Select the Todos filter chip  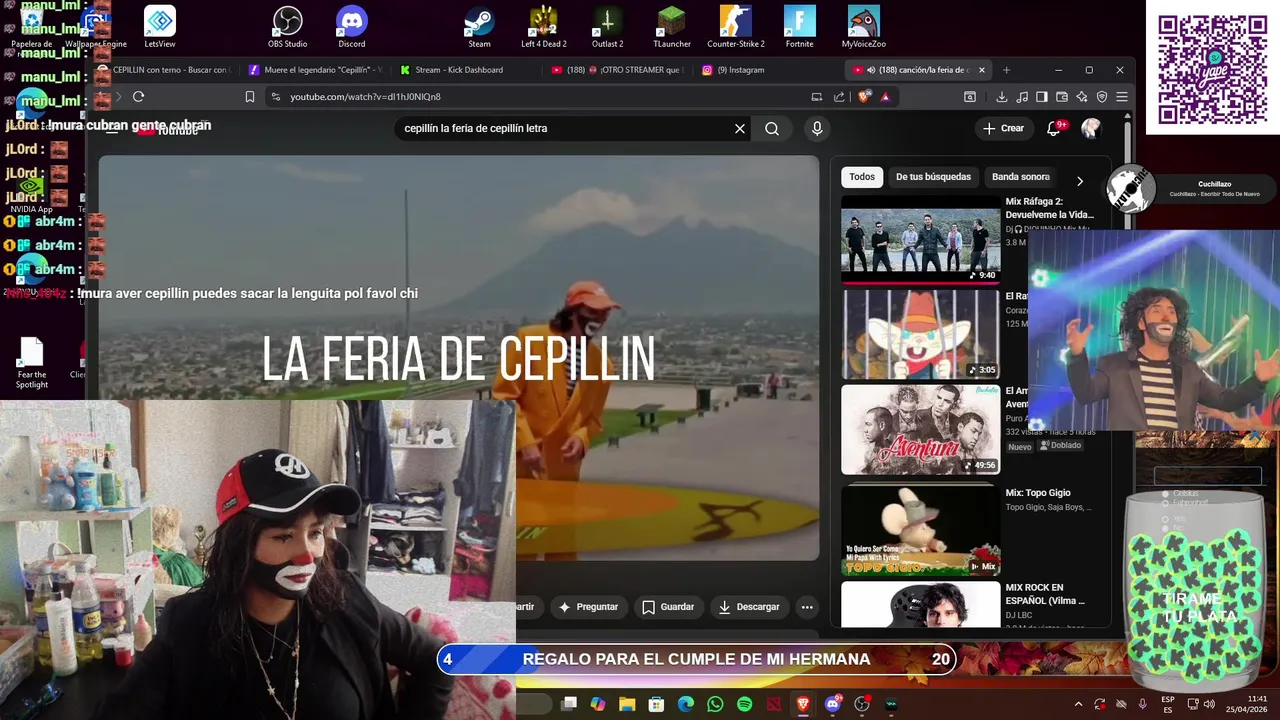(862, 177)
